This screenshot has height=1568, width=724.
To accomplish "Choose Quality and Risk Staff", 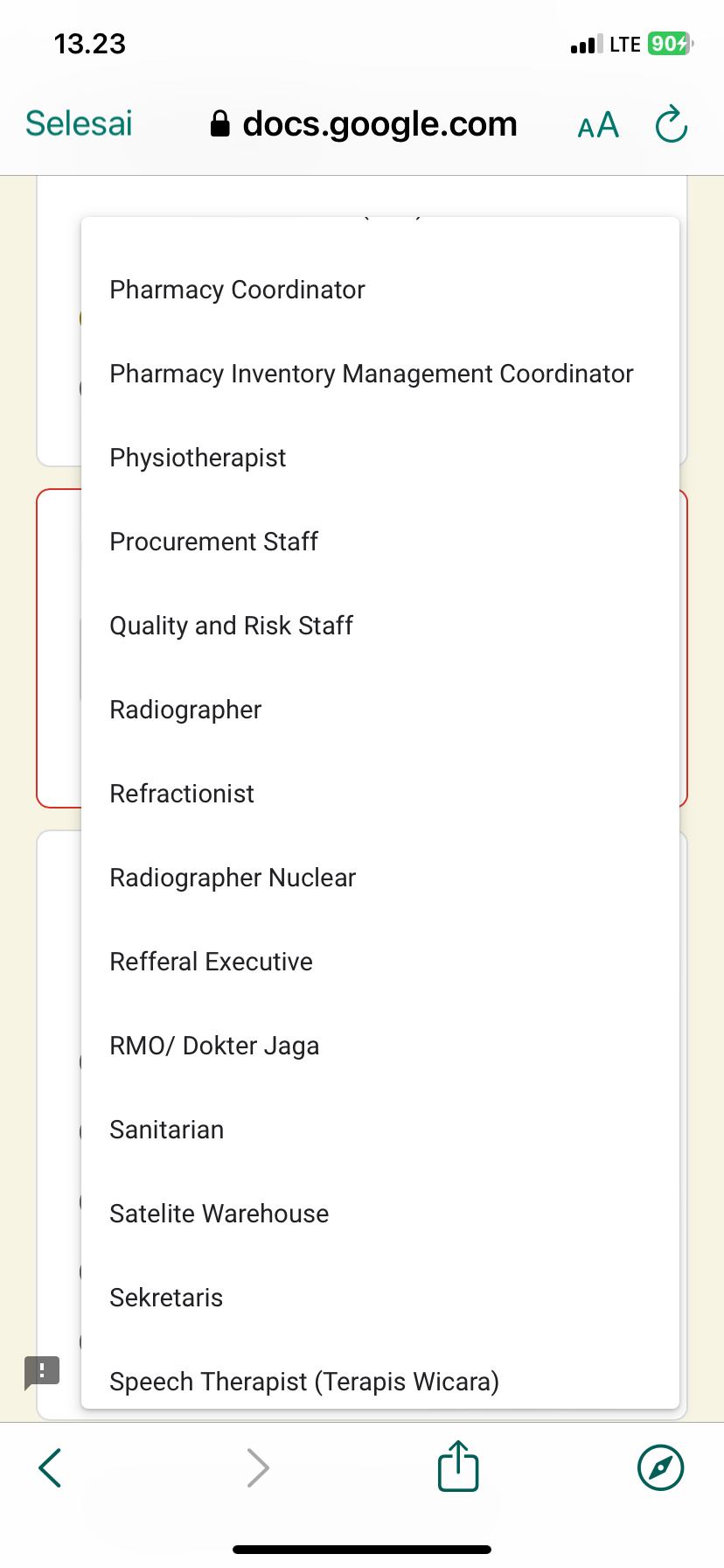I will [x=232, y=626].
